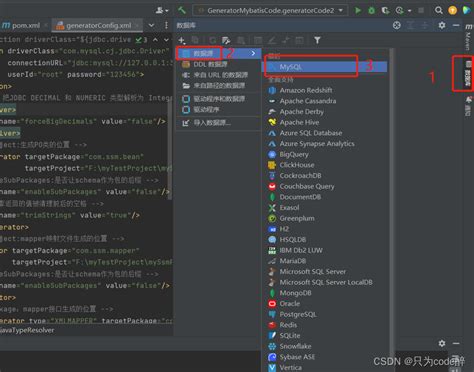Open database panel settings via the gear icon

pos(442,25)
